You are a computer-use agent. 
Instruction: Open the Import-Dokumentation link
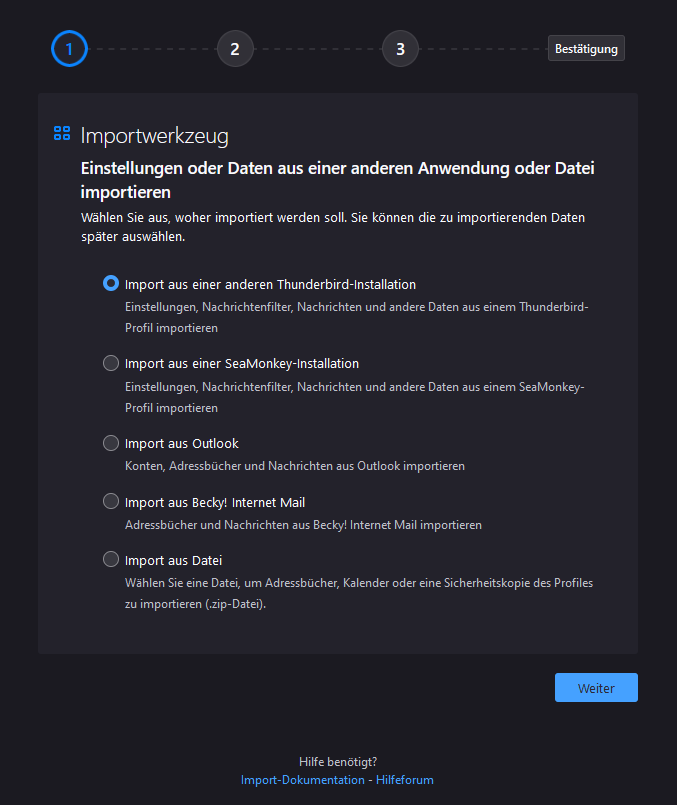(x=303, y=780)
